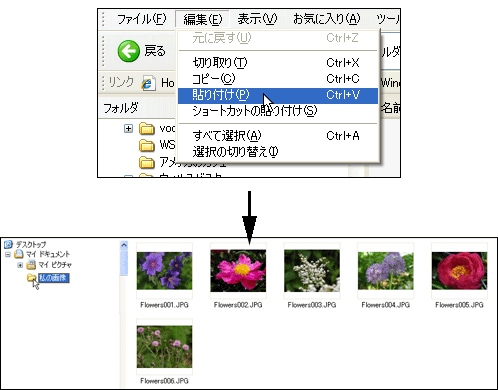This screenshot has height=390, width=498.
Task: Select the Flowers005.JPG thumbnail
Action: pyautogui.click(x=459, y=271)
